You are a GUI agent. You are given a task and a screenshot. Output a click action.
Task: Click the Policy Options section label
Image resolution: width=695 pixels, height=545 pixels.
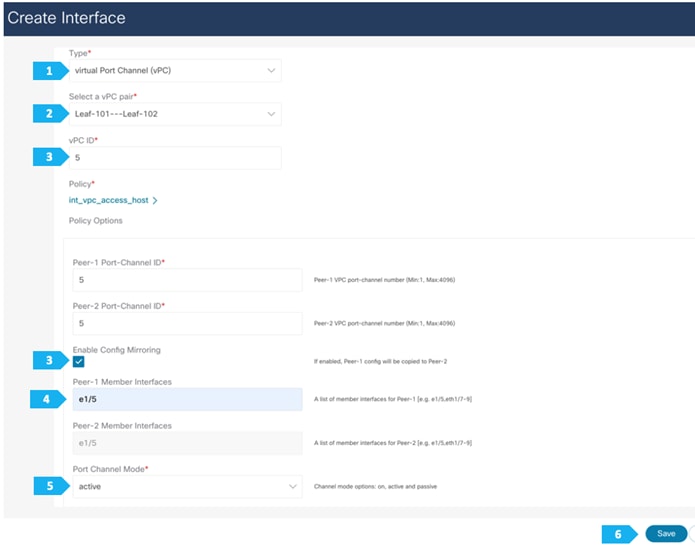click(x=95, y=221)
